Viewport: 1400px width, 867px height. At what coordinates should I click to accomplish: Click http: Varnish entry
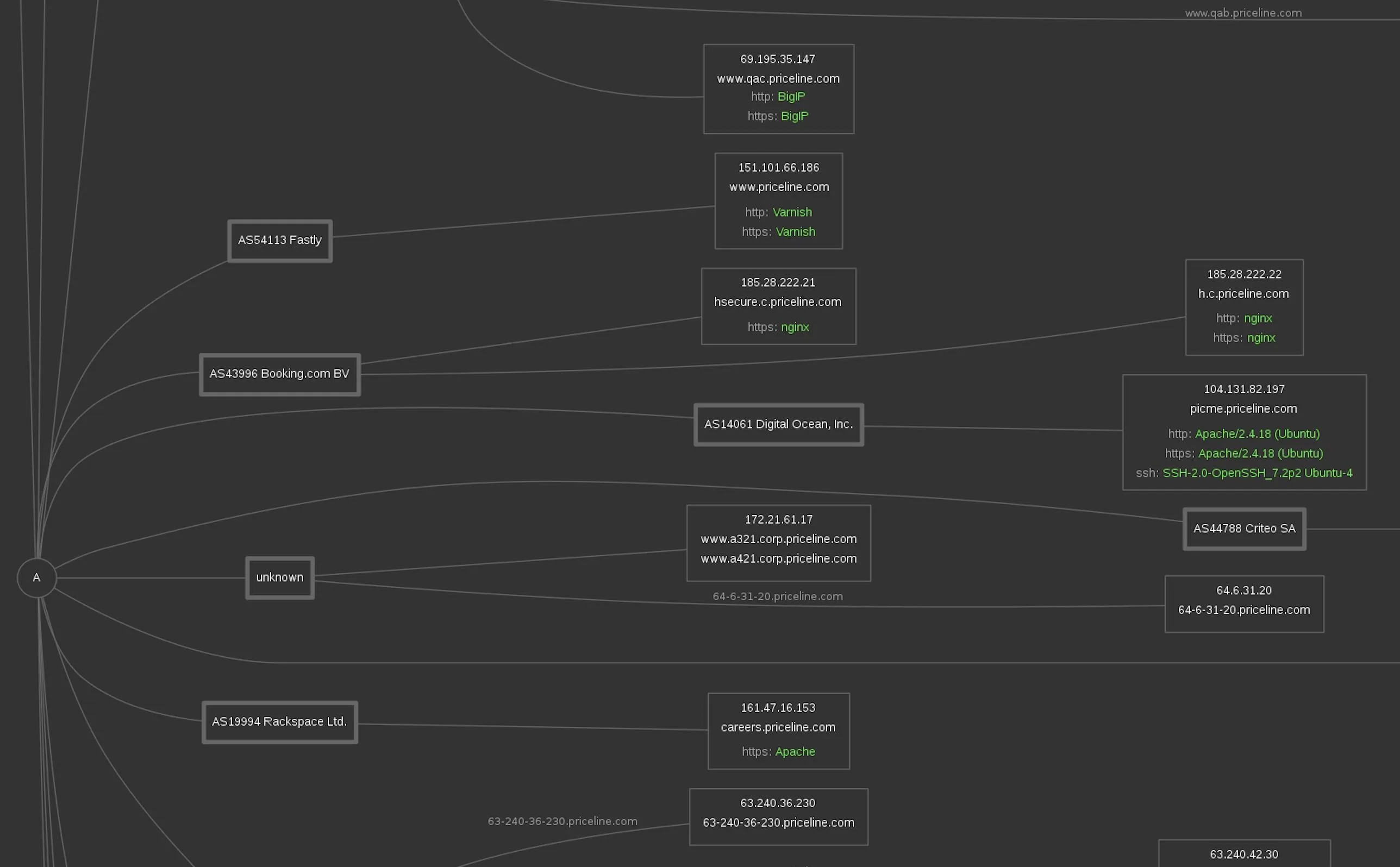coord(778,212)
